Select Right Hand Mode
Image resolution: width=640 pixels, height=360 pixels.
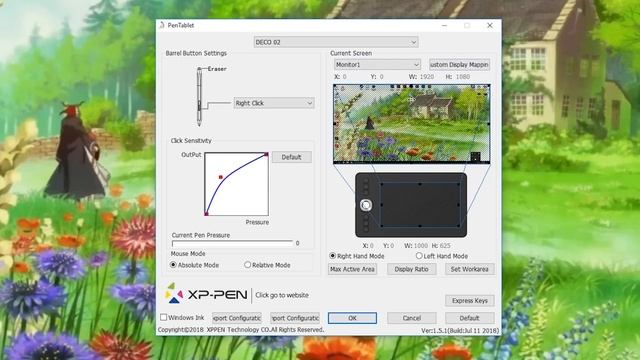click(x=333, y=256)
